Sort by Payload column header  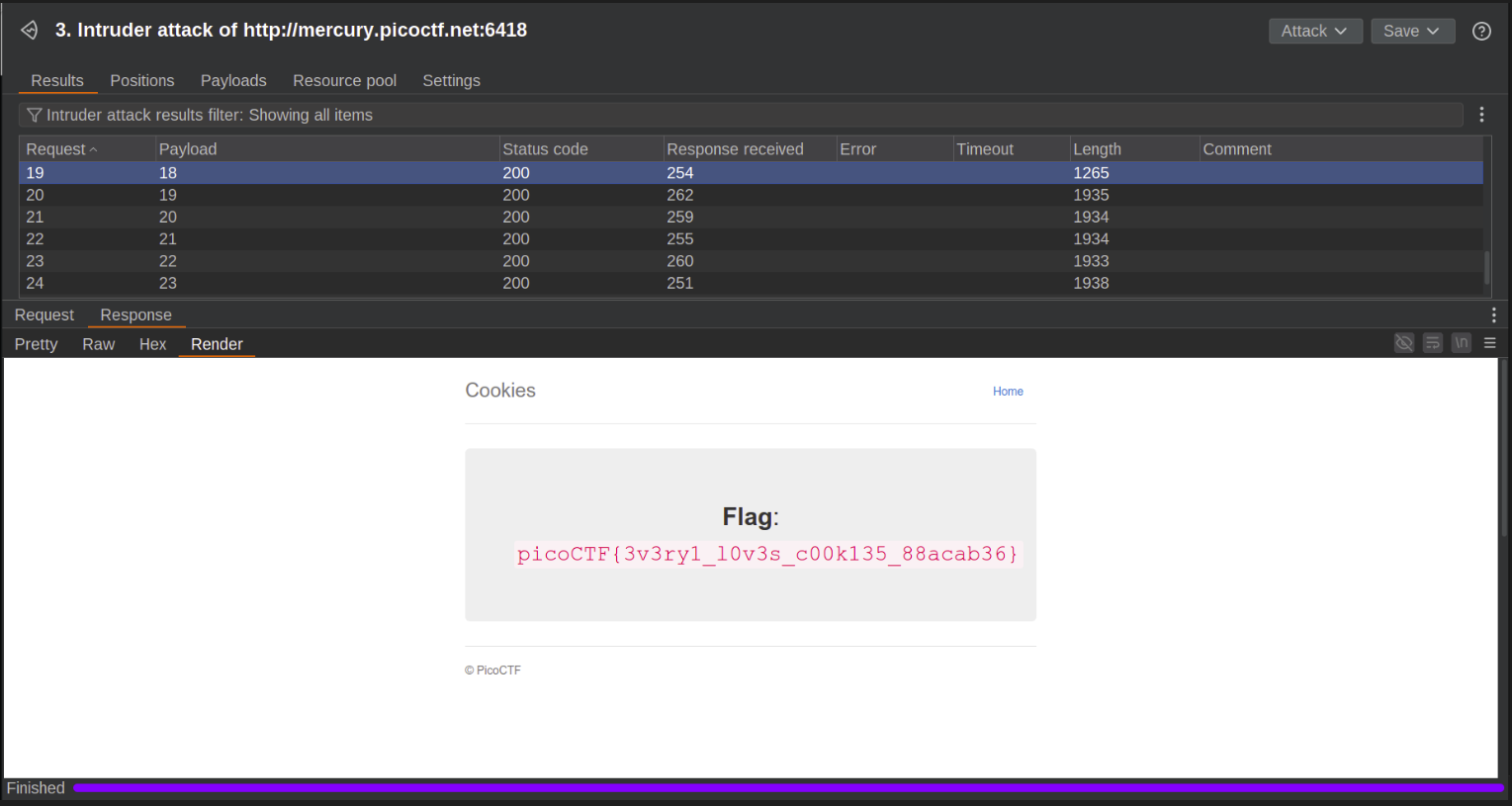(x=326, y=149)
